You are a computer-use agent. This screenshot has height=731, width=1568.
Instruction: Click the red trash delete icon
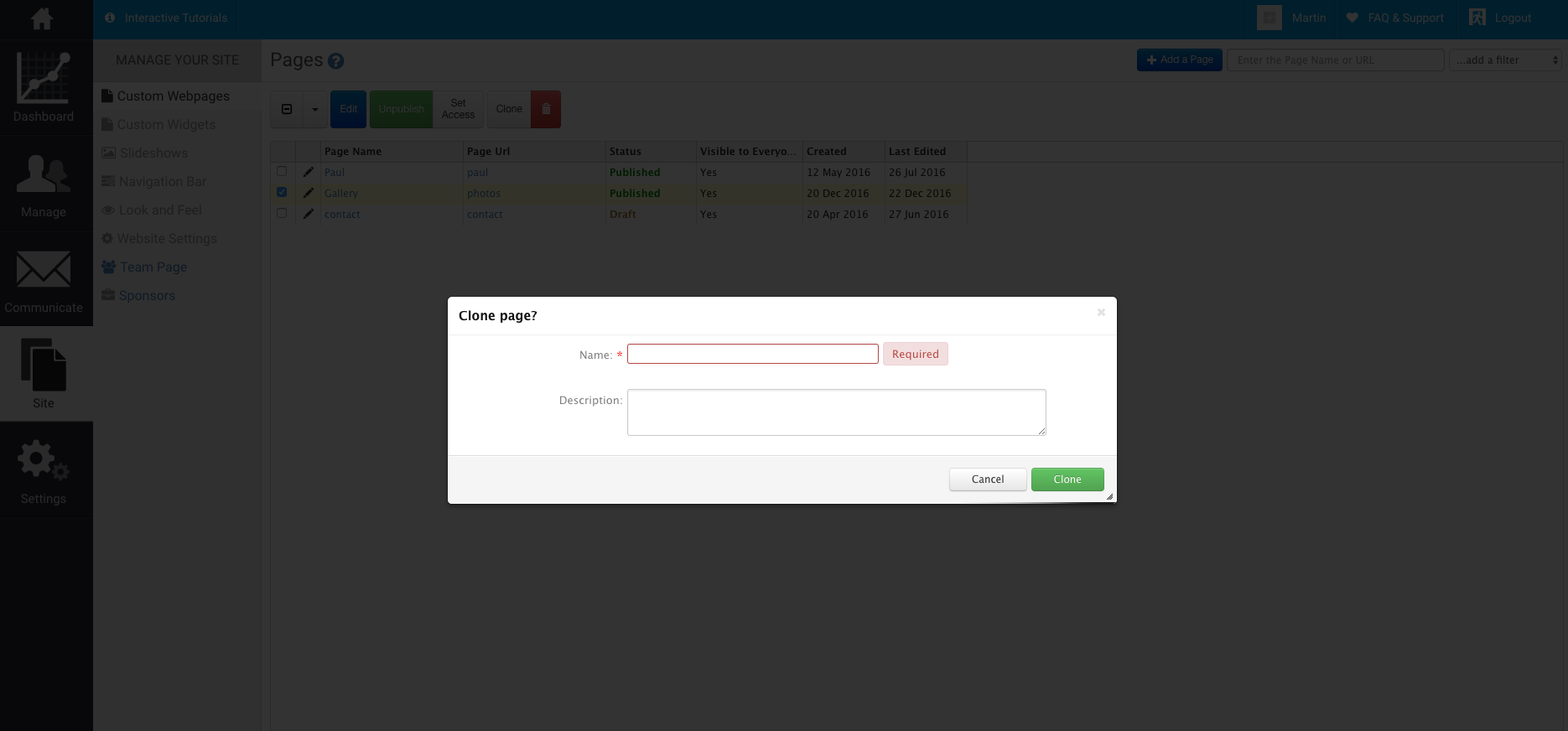point(546,109)
